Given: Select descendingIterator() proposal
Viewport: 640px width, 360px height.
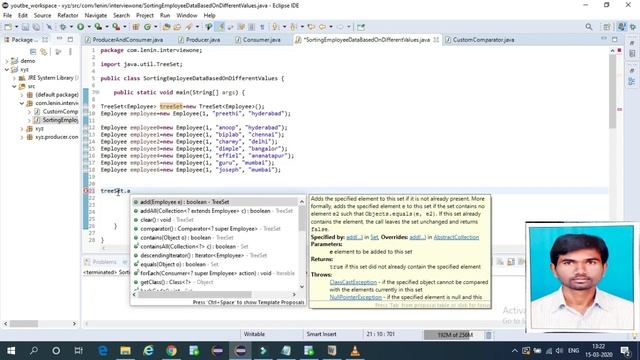Looking at the screenshot, I should 215,256.
